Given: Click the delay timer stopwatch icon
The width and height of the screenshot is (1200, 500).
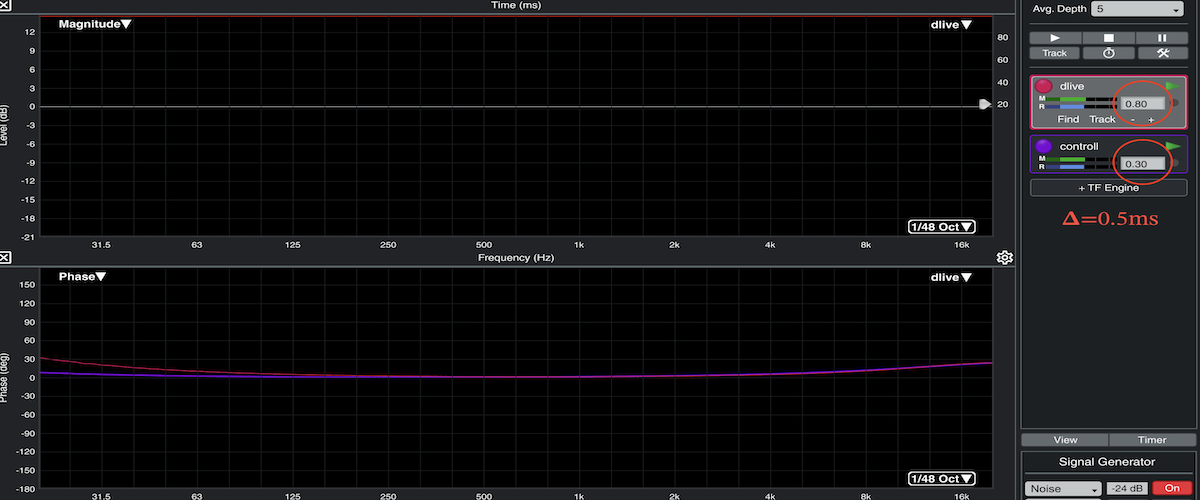Looking at the screenshot, I should pos(1109,53).
